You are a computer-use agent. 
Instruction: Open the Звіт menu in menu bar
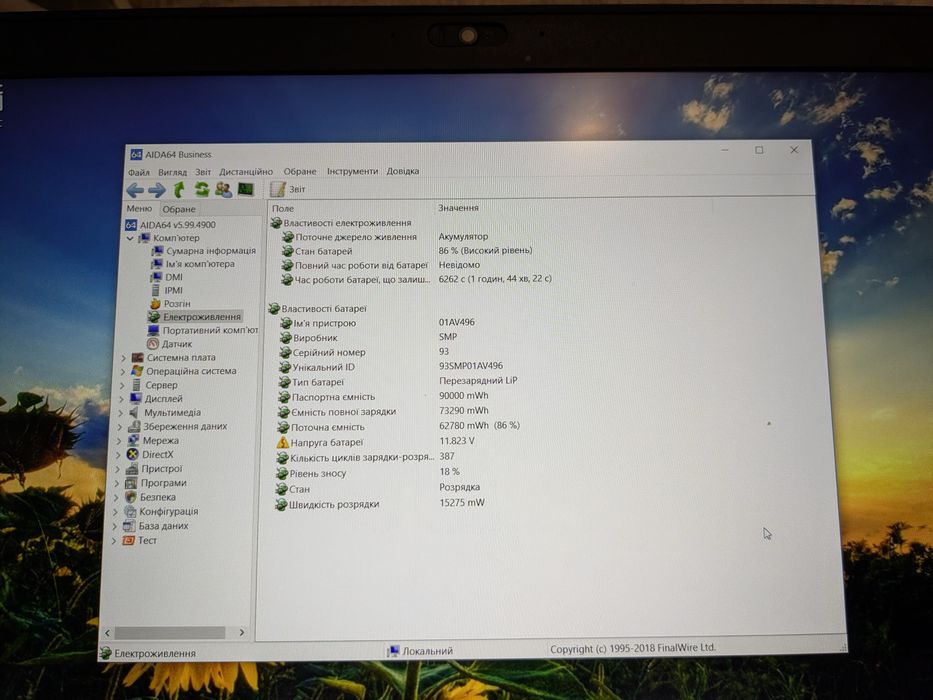[x=203, y=172]
